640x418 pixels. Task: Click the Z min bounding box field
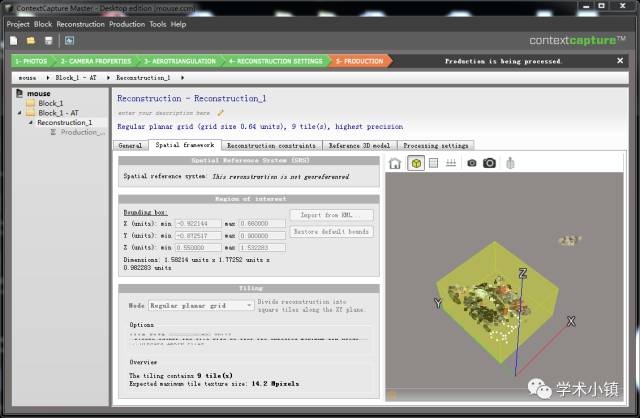point(198,247)
